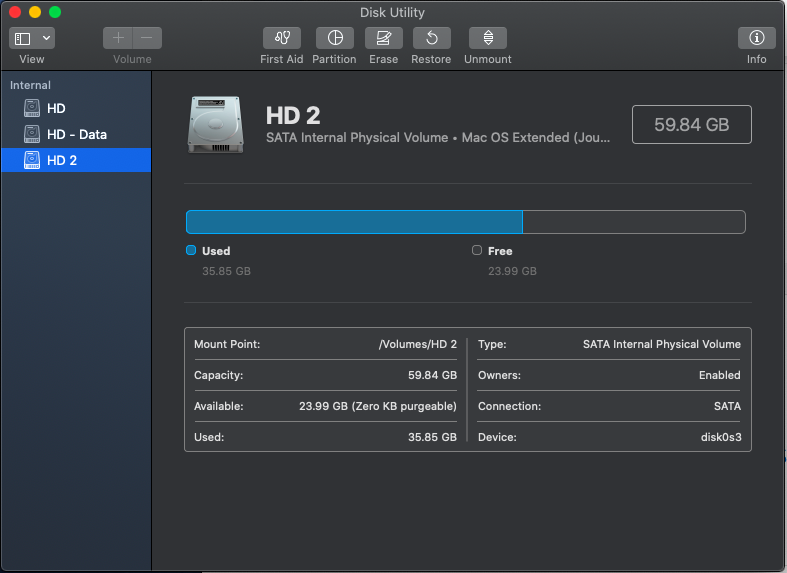
Task: Open the Partition tool
Action: [x=334, y=38]
